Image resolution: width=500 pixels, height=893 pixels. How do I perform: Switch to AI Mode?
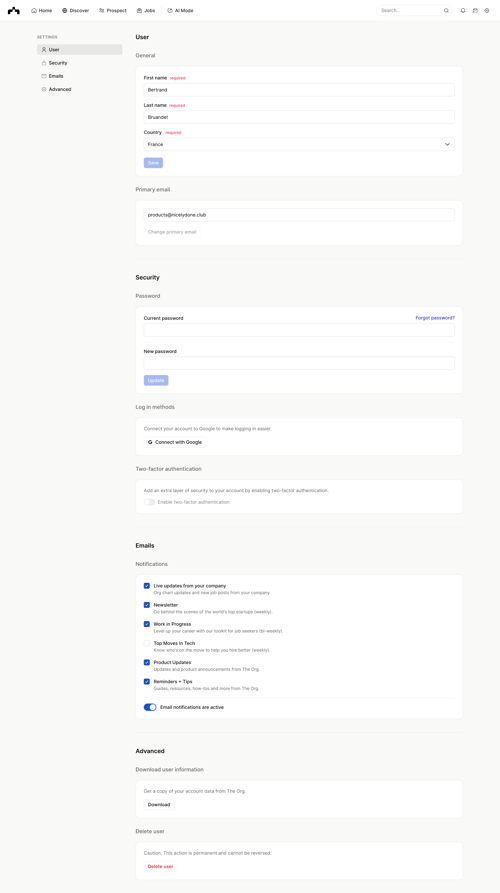181,10
